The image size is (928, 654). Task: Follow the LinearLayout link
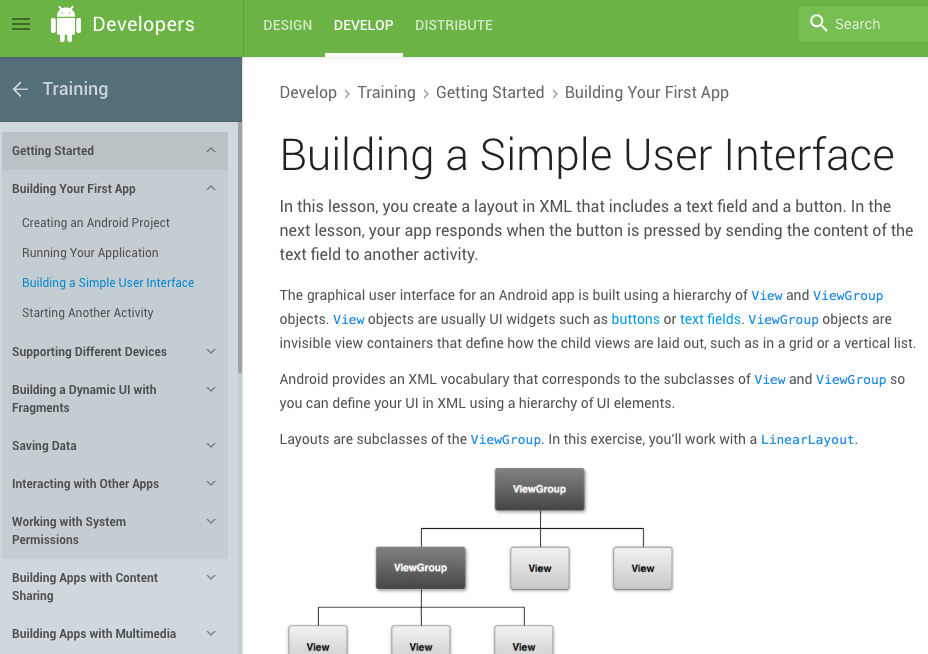pos(807,440)
